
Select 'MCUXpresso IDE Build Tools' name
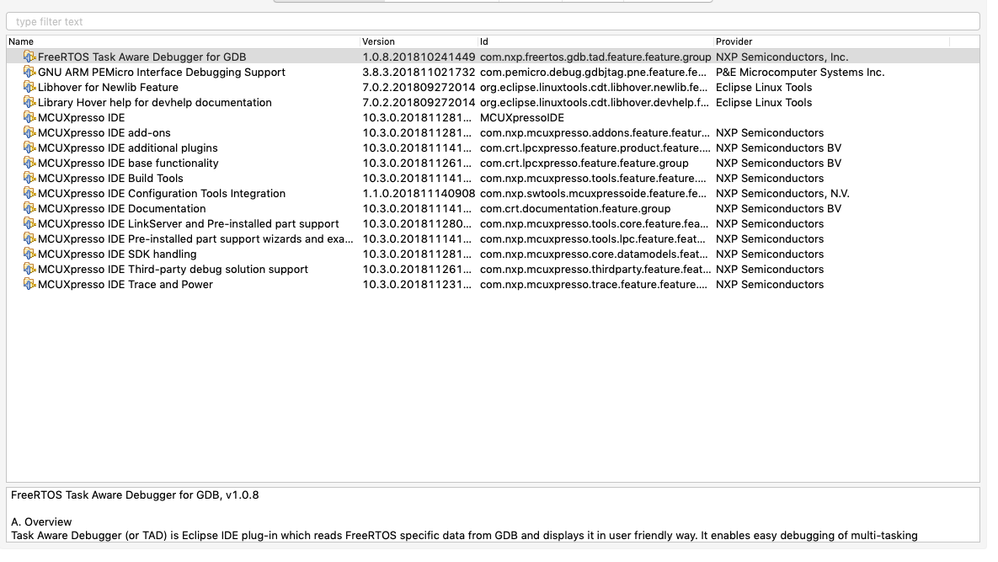pyautogui.click(x=111, y=179)
